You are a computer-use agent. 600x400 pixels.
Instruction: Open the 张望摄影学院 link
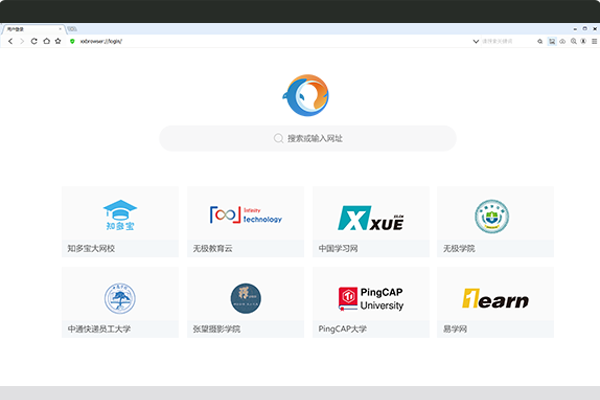(x=217, y=329)
